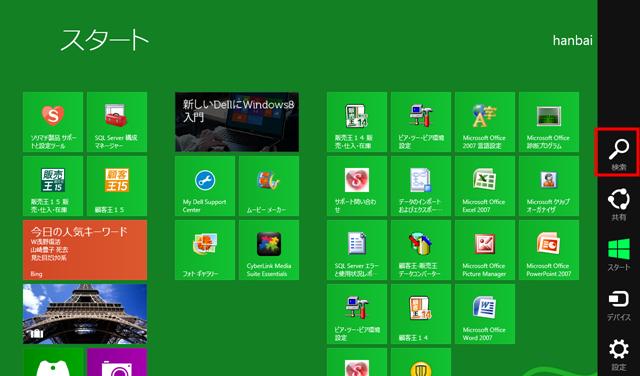Click the hanbai user account name

pos(572,40)
